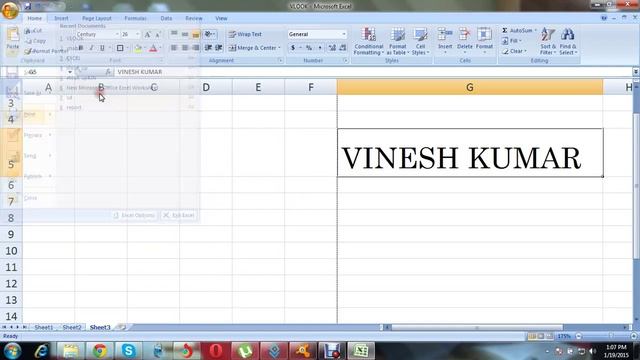Click Merge & Center

(252, 48)
